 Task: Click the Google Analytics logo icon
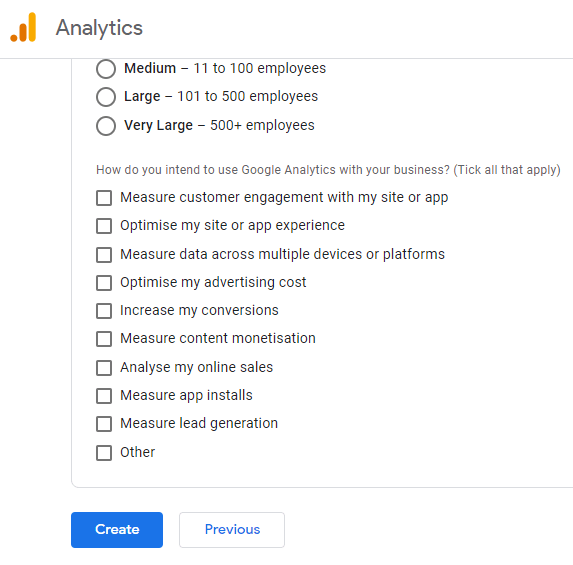click(23, 27)
